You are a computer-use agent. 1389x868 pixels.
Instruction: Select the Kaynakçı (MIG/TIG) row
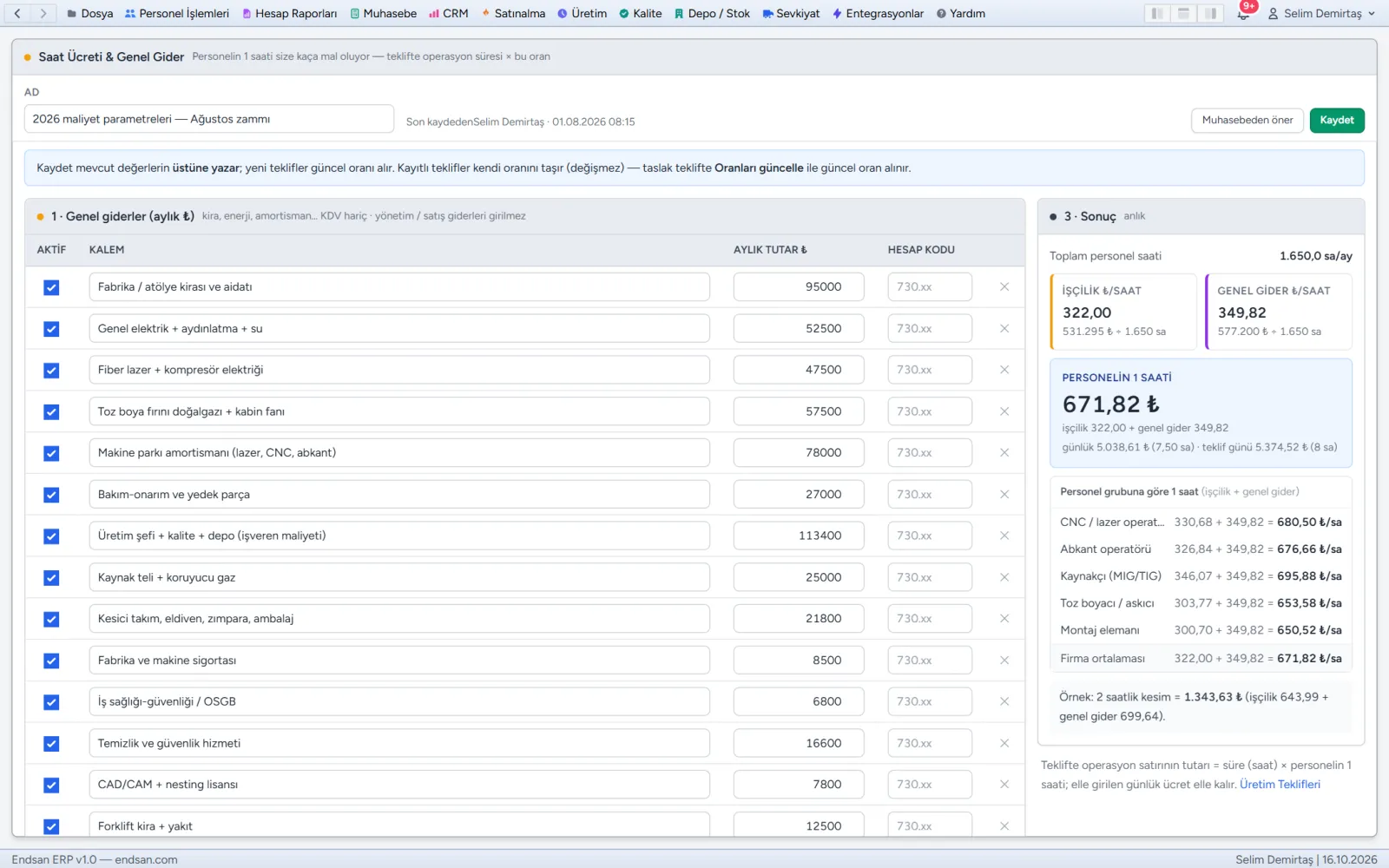tap(1201, 575)
